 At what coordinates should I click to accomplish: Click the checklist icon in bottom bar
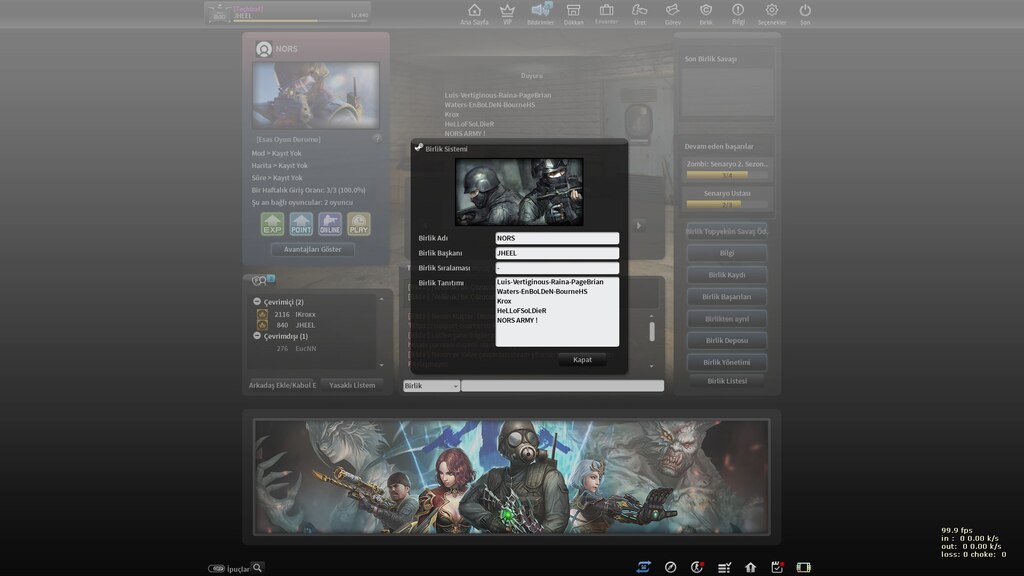coord(724,568)
